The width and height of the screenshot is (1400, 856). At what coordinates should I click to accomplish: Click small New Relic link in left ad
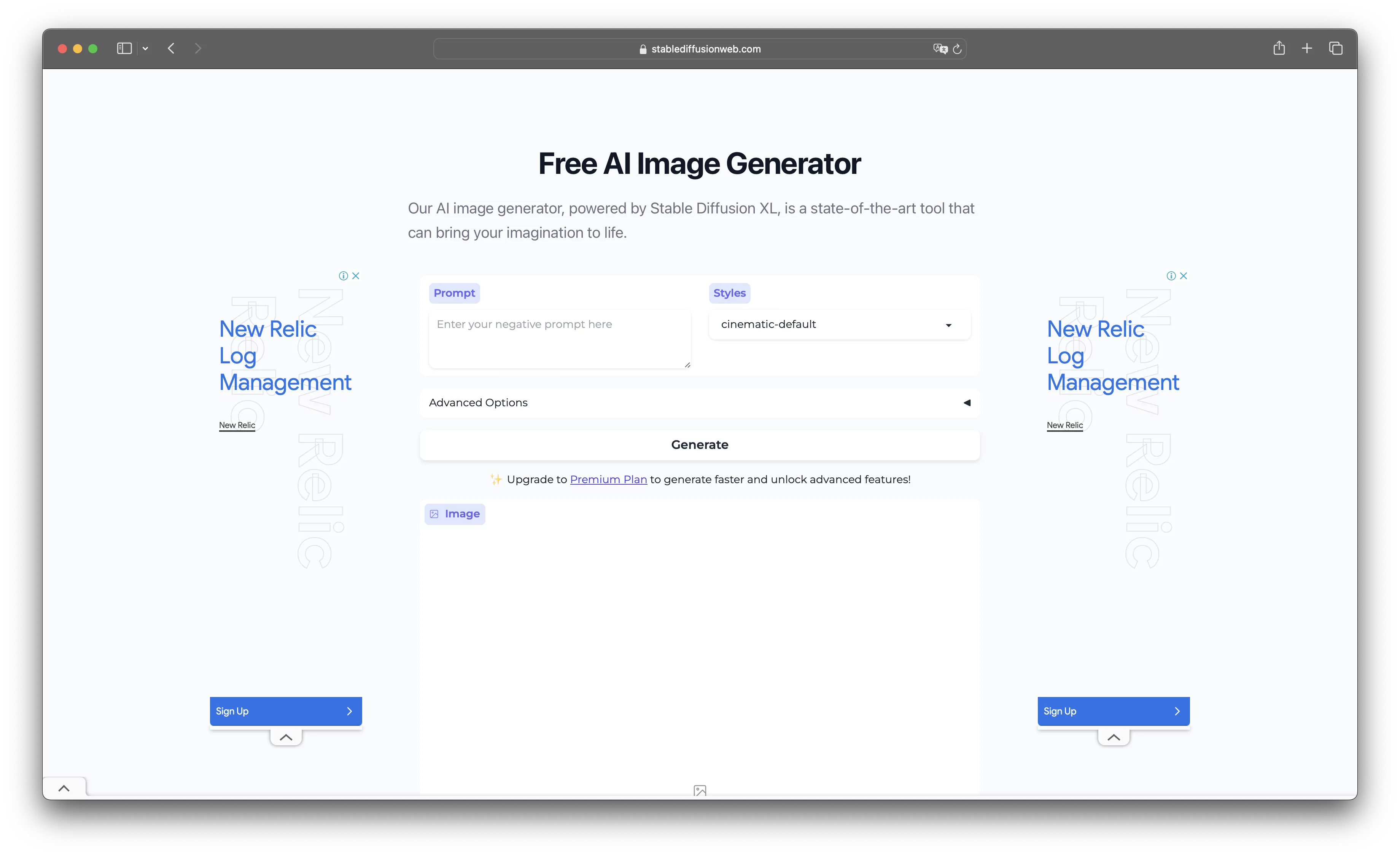point(237,425)
